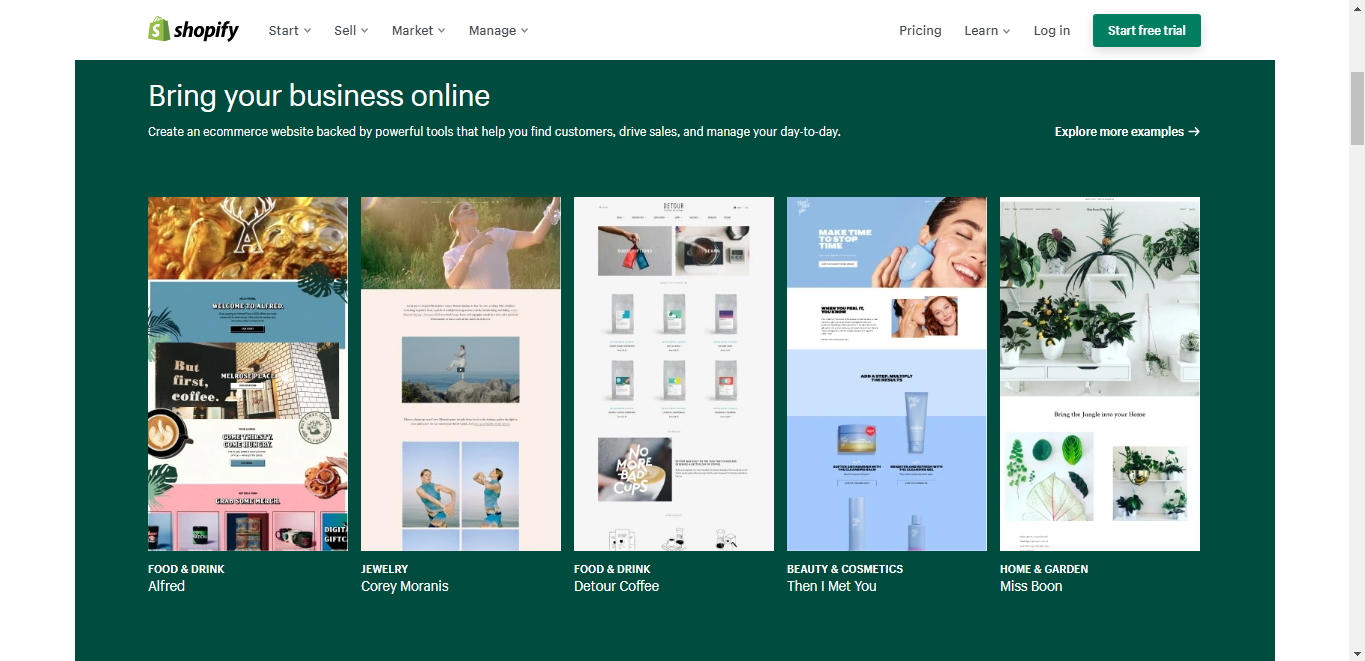
Task: Go to the Pricing page
Action: coord(920,31)
